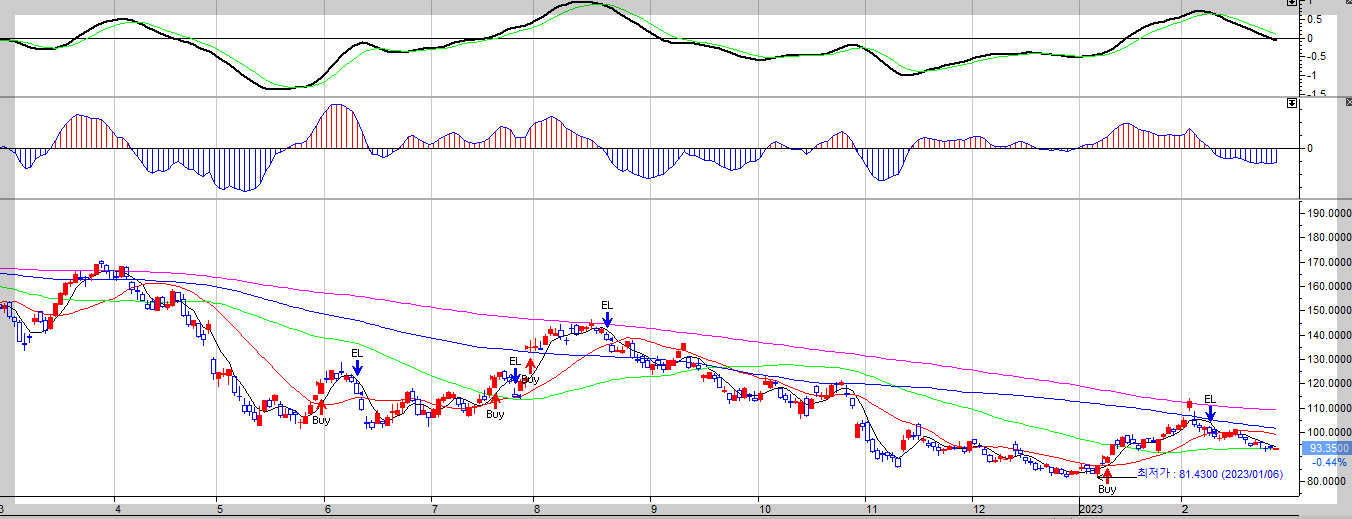Viewport: 1352px width, 519px height.
Task: Collapse the top oscillator pane with its arrow icon
Action: click(x=1292, y=2)
